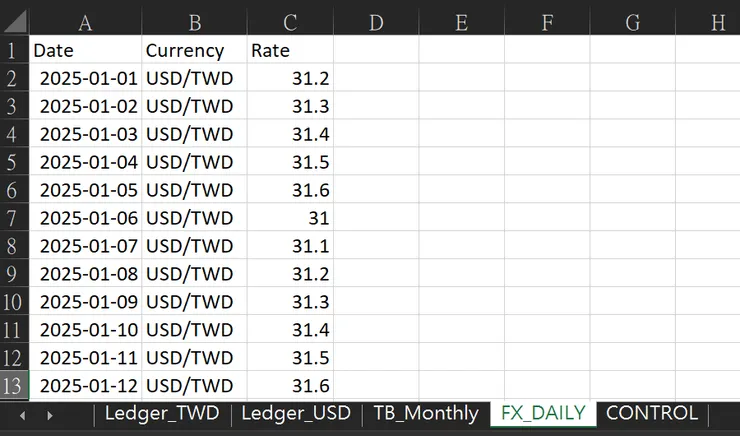This screenshot has width=740, height=436.
Task: Select cell with date 2025-01-07
Action: point(85,245)
